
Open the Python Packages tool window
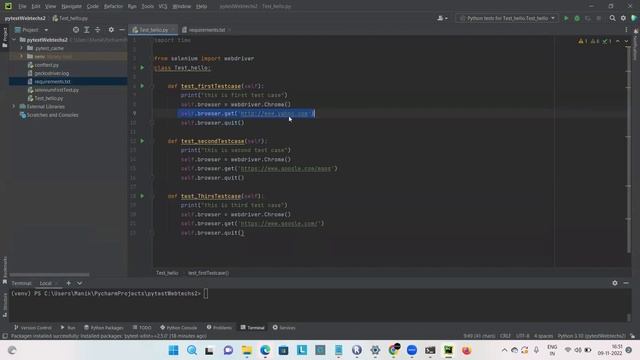point(103,327)
